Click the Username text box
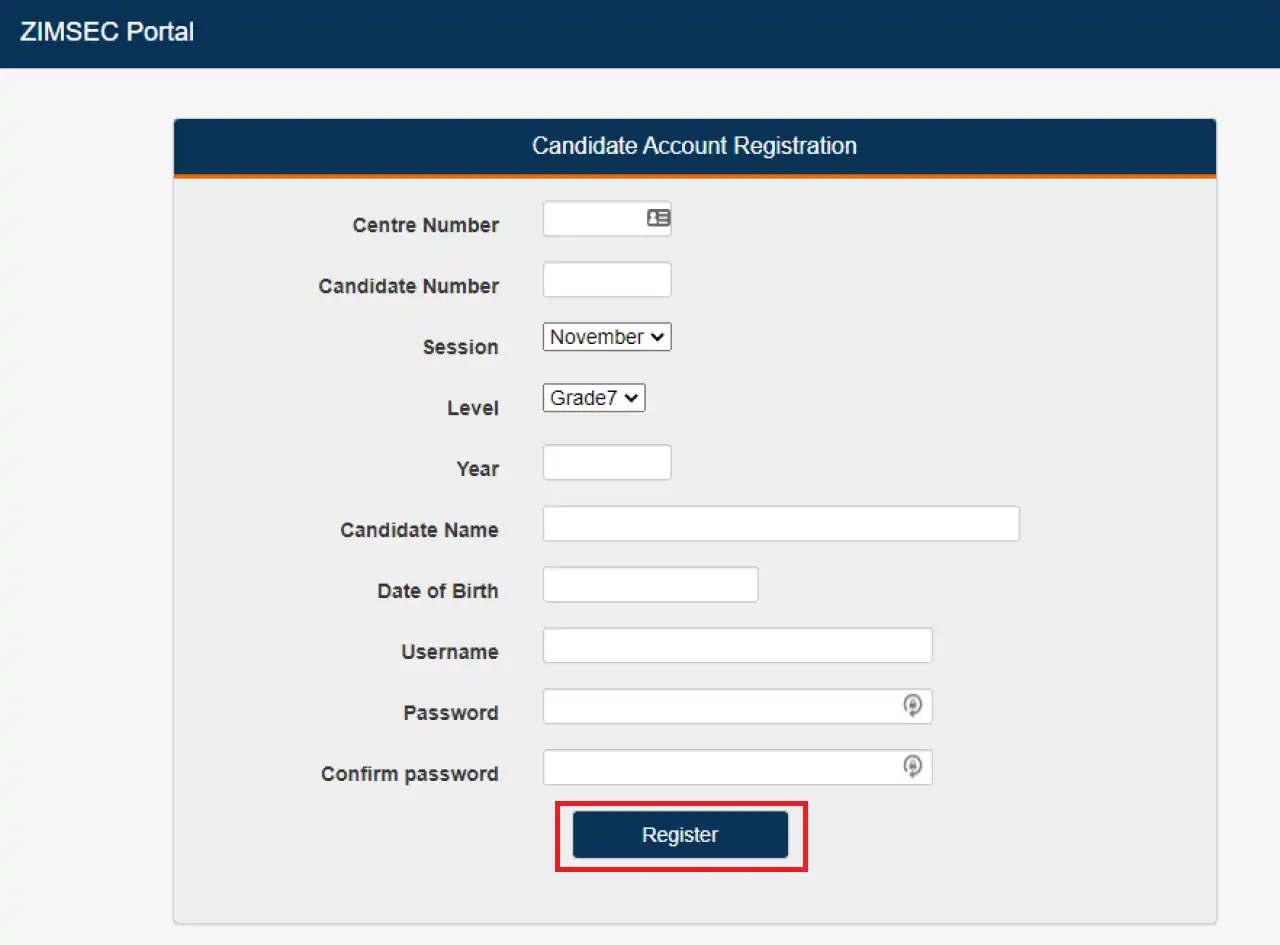This screenshot has width=1280, height=945. coord(737,646)
